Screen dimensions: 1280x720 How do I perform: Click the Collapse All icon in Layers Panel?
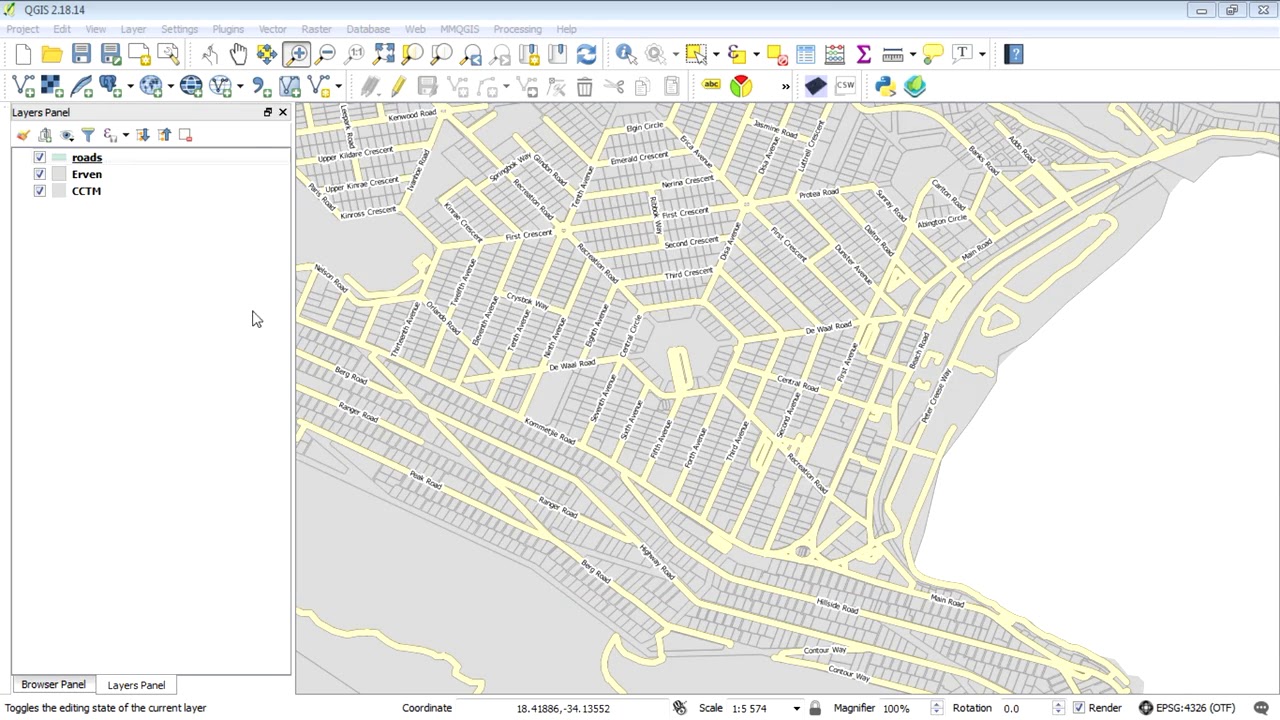164,135
